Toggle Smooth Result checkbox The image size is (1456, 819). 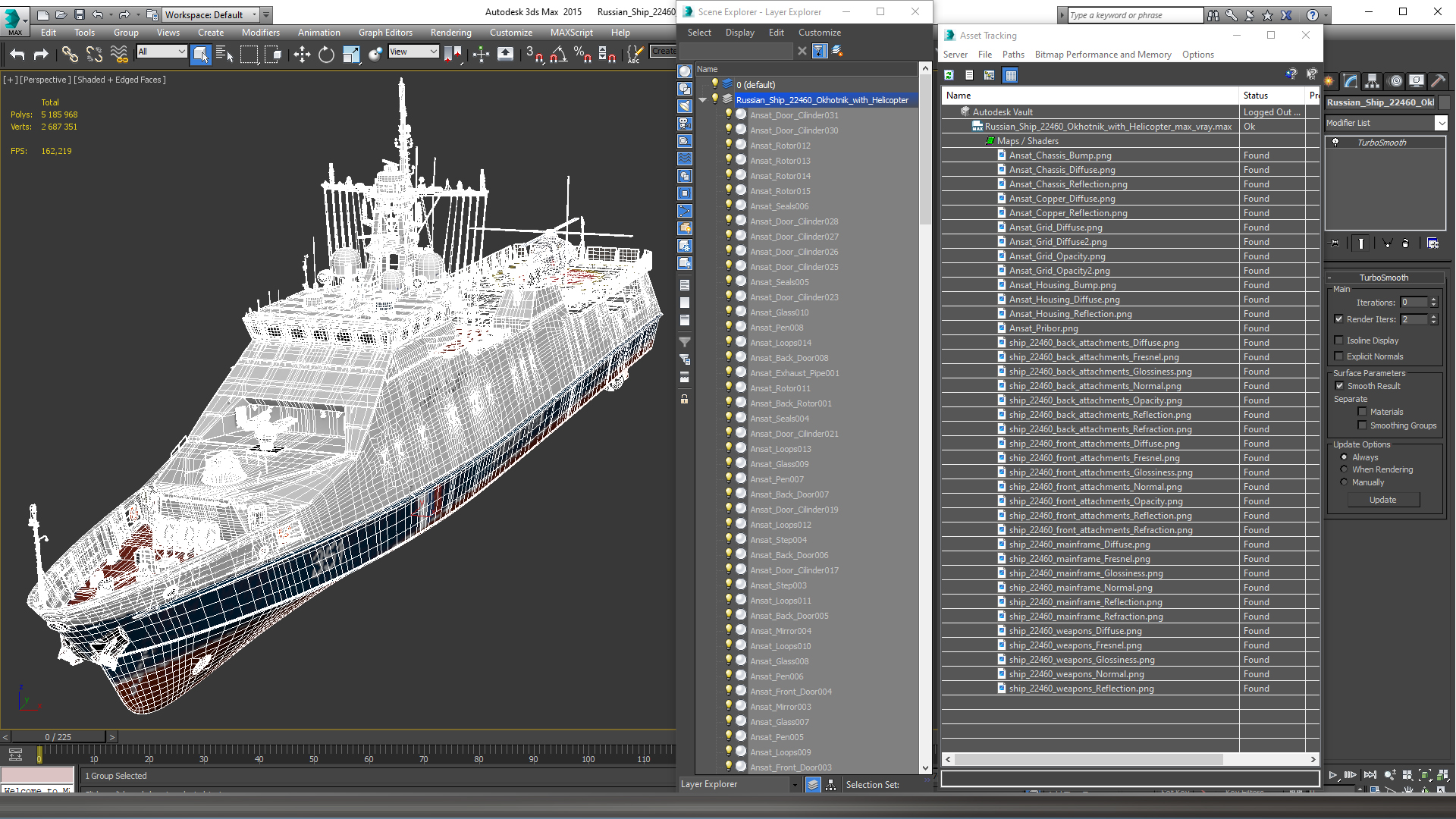coord(1339,386)
